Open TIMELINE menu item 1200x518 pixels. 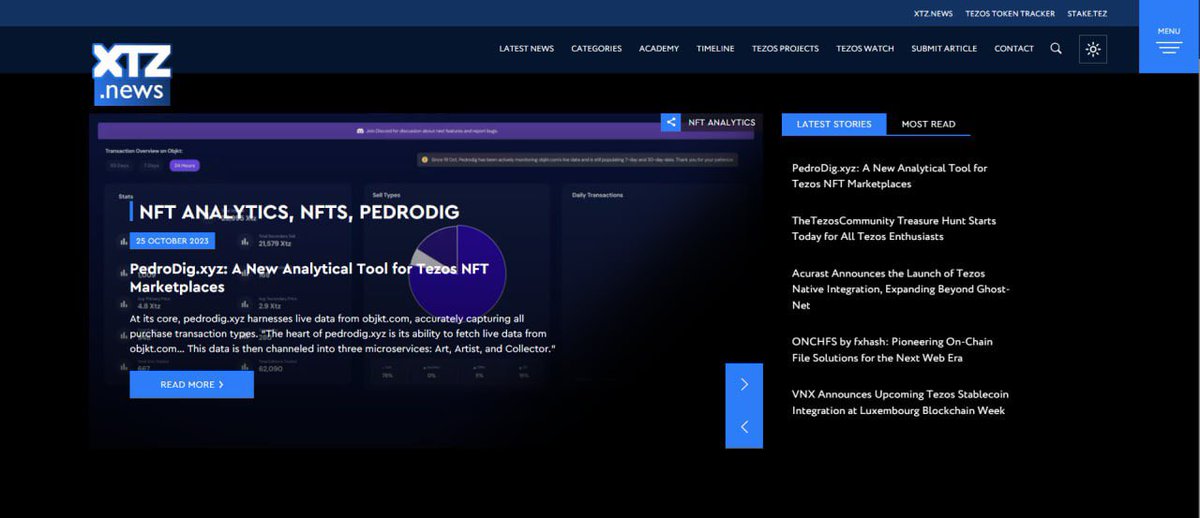pos(715,48)
